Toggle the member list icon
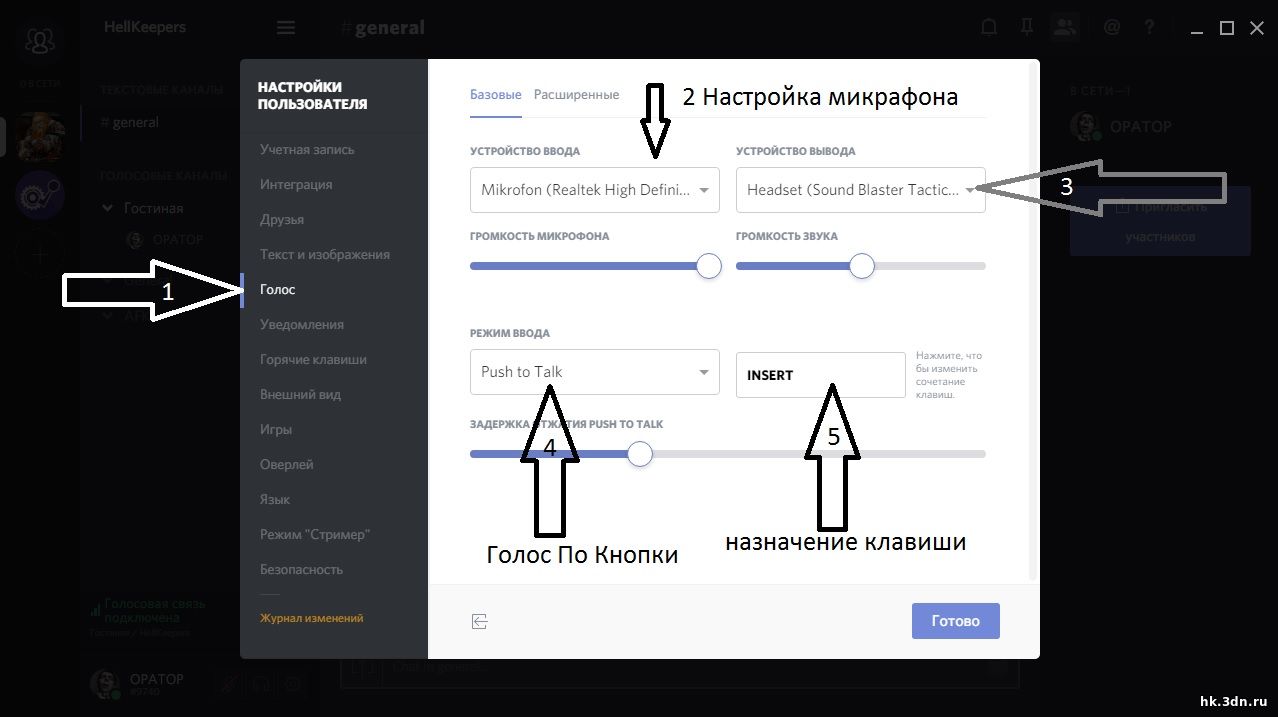1278x717 pixels. pos(1066,28)
